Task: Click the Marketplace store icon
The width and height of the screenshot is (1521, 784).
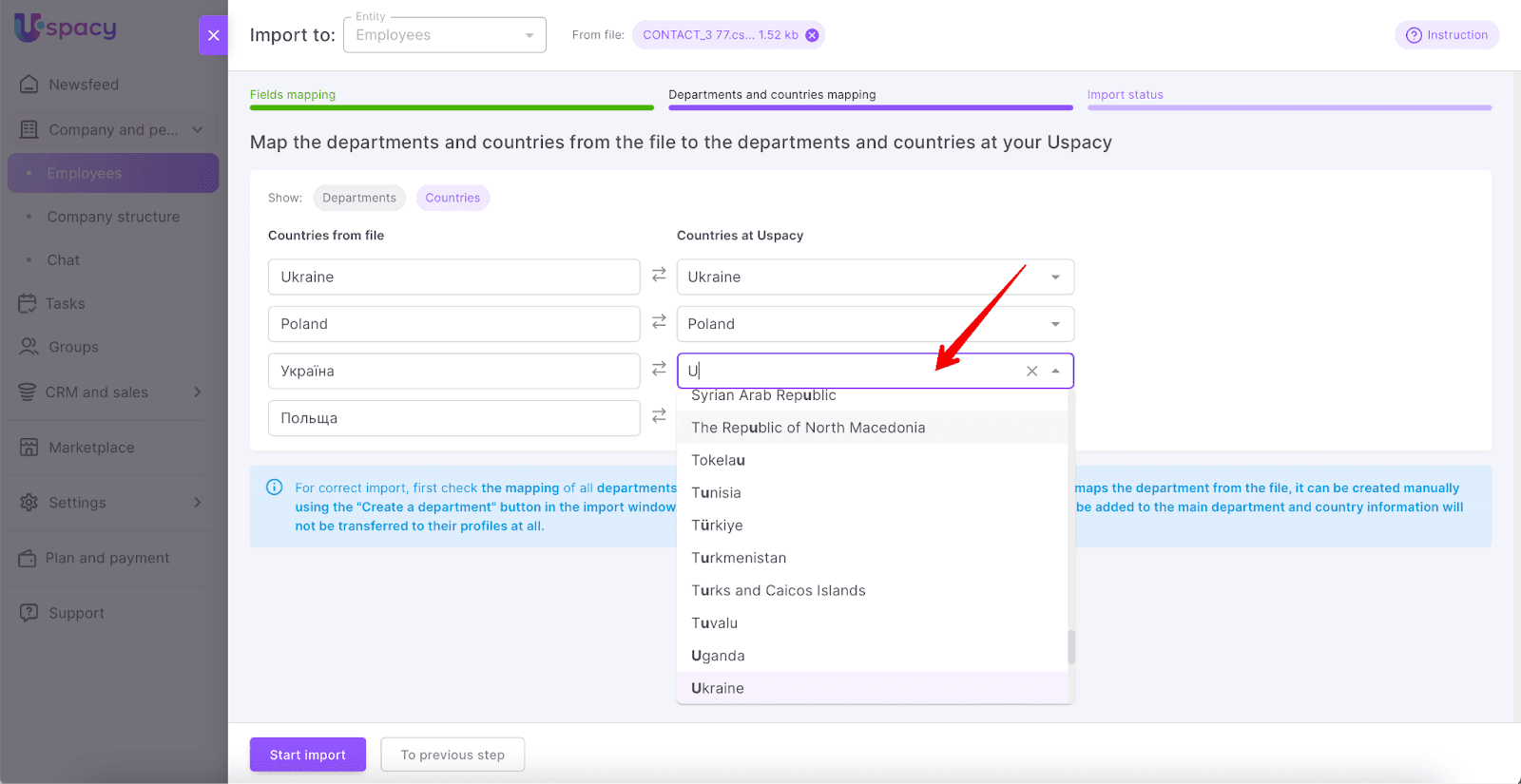Action: [29, 448]
